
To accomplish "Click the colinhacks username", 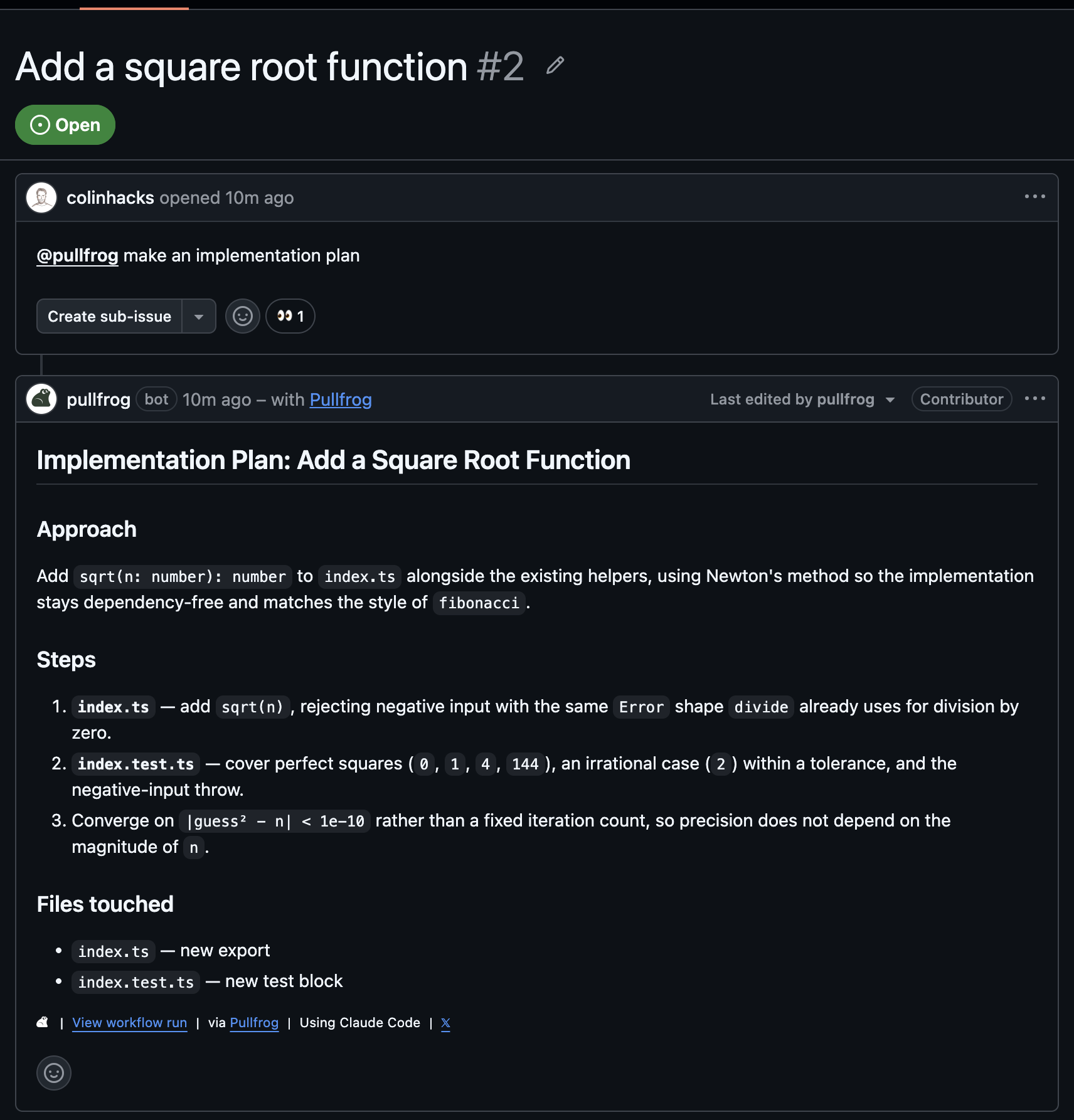I will [x=110, y=198].
